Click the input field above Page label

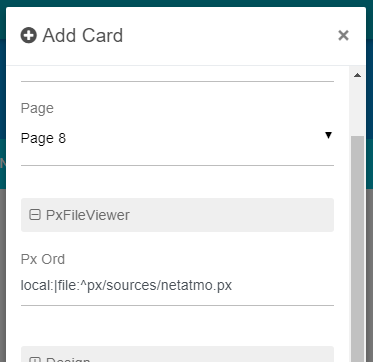pos(177,74)
